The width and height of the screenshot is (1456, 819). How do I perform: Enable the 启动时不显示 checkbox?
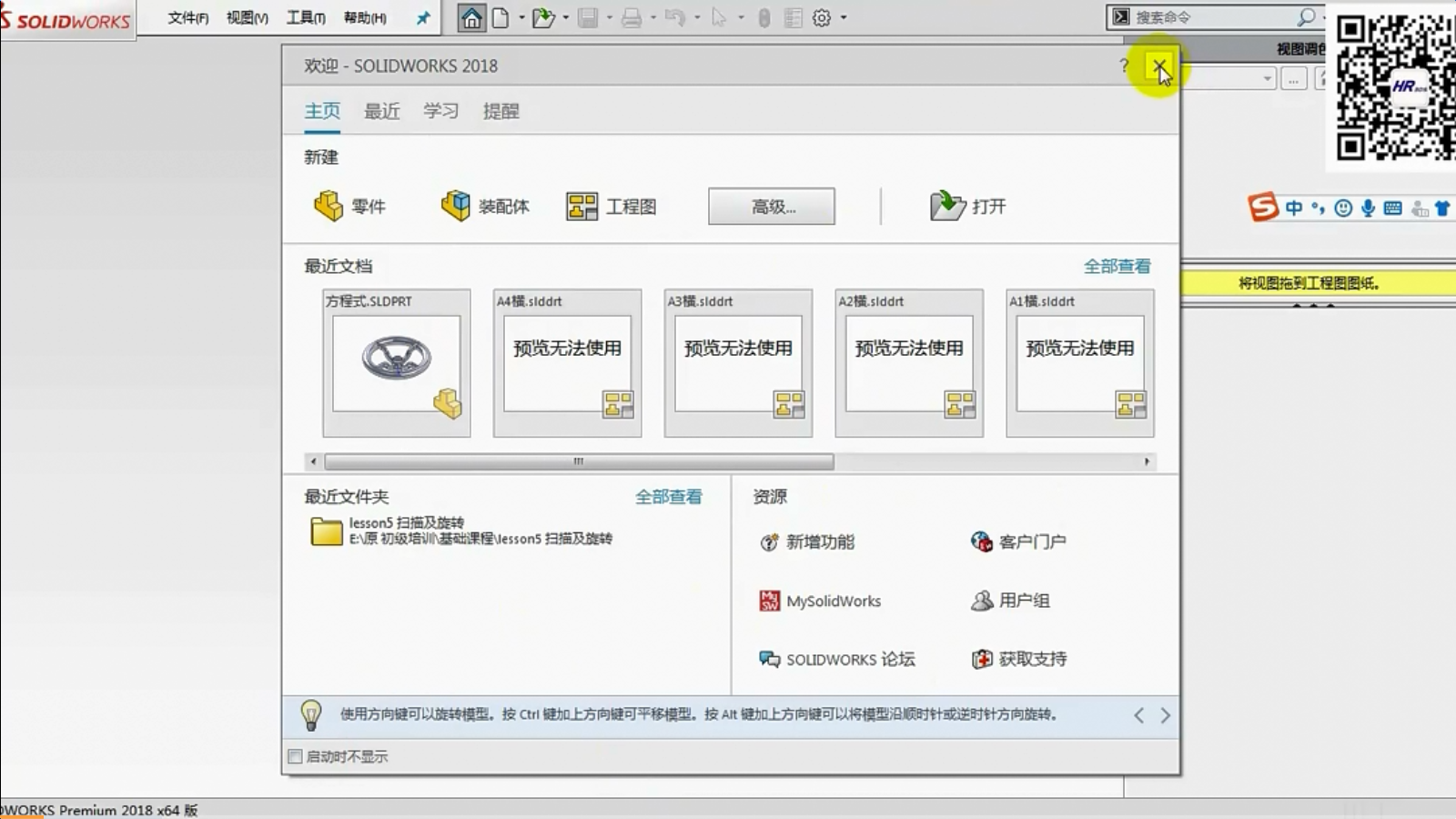point(295,756)
